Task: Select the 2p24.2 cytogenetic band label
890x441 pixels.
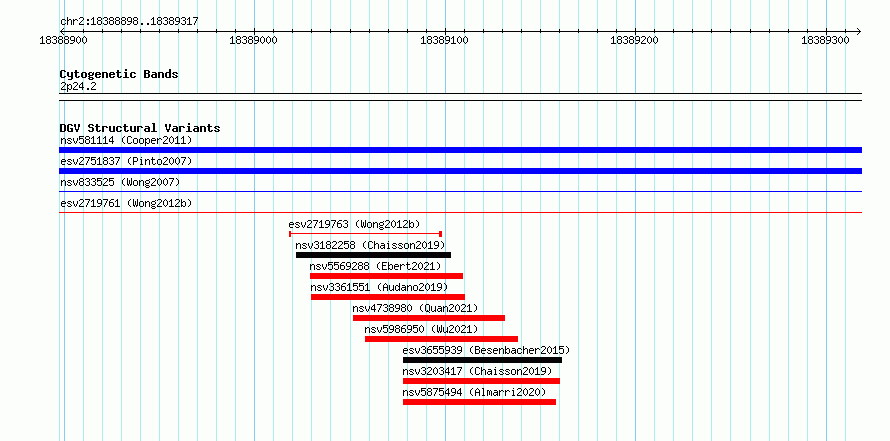Action: click(78, 86)
